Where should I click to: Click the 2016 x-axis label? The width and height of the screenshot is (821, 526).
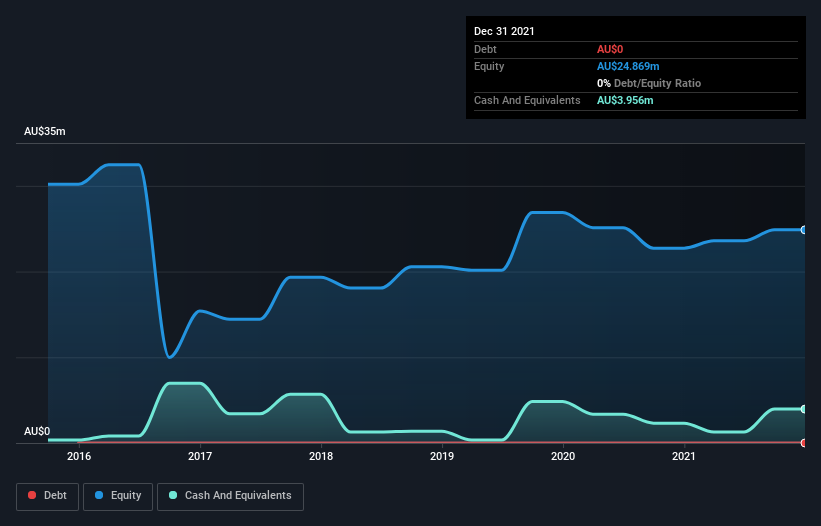point(79,456)
